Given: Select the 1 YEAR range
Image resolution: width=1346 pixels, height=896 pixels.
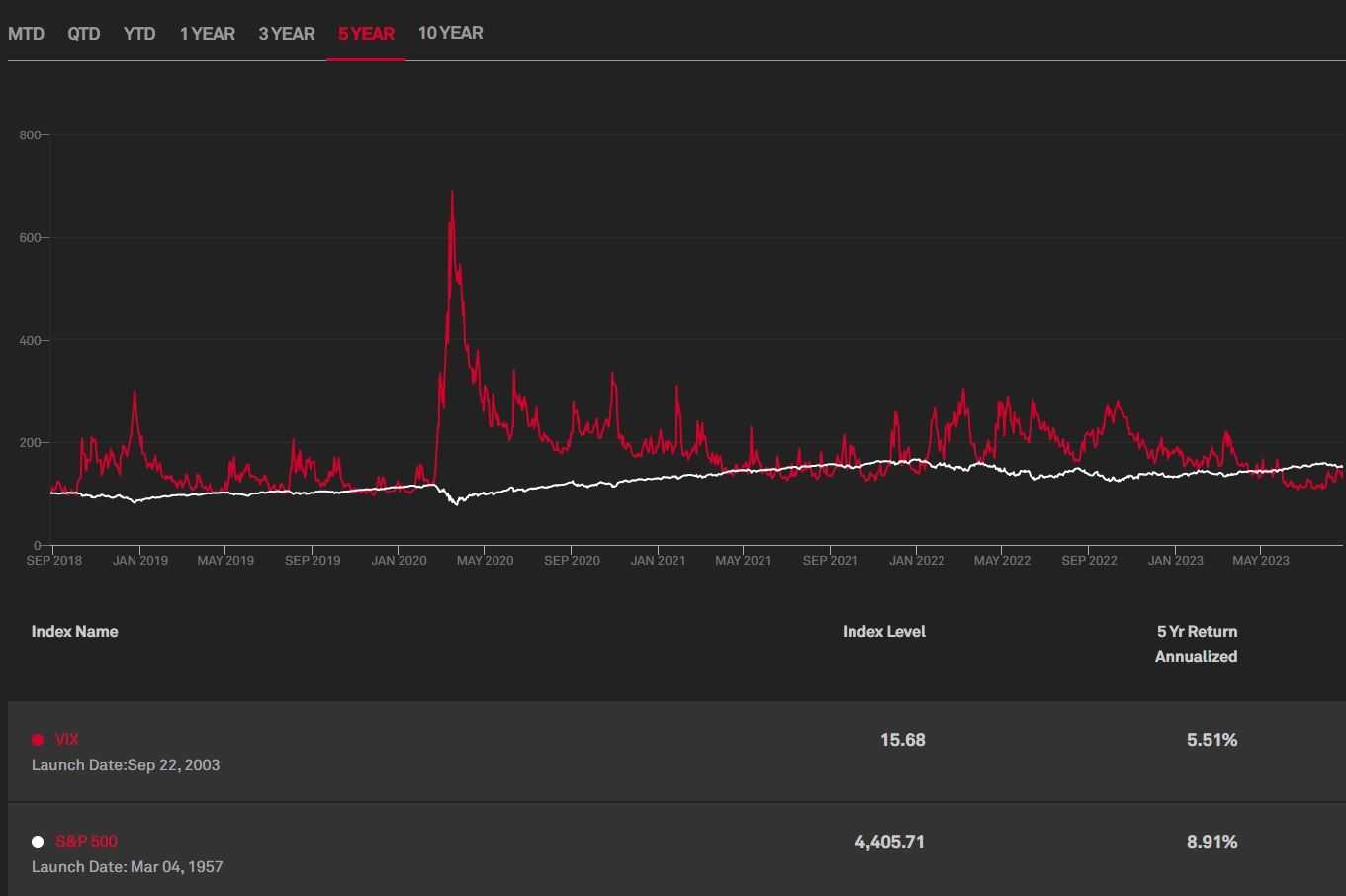Looking at the screenshot, I should tap(208, 33).
